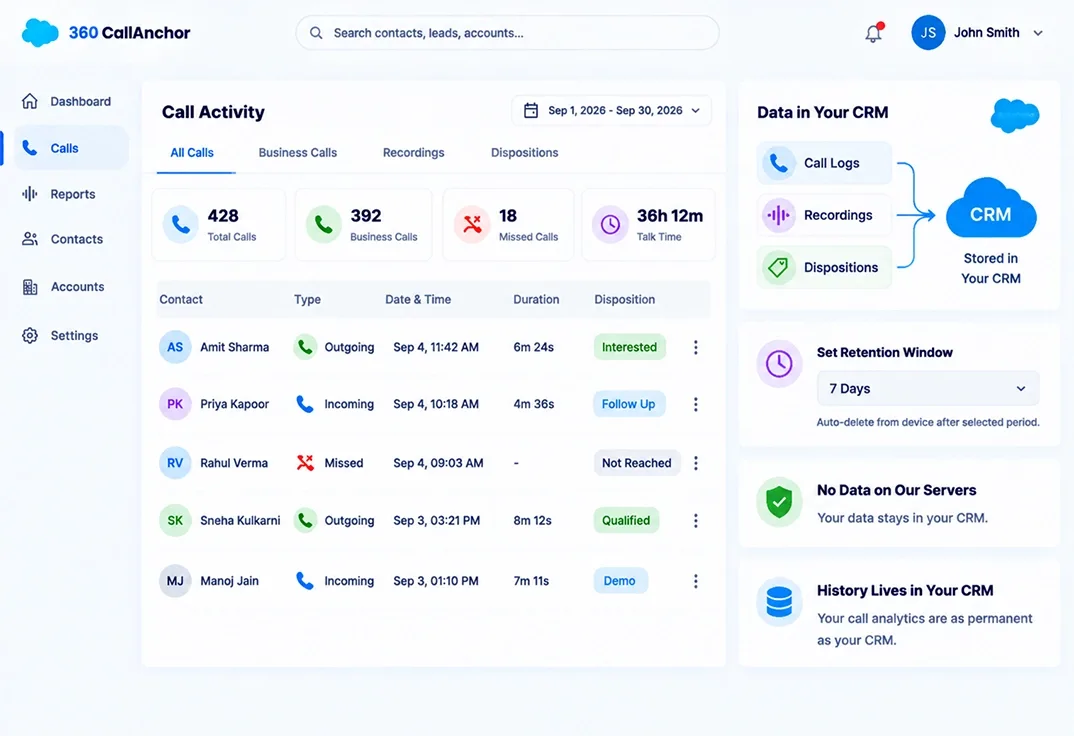Click the JS user avatar
The height and width of the screenshot is (736, 1074).
tap(928, 32)
